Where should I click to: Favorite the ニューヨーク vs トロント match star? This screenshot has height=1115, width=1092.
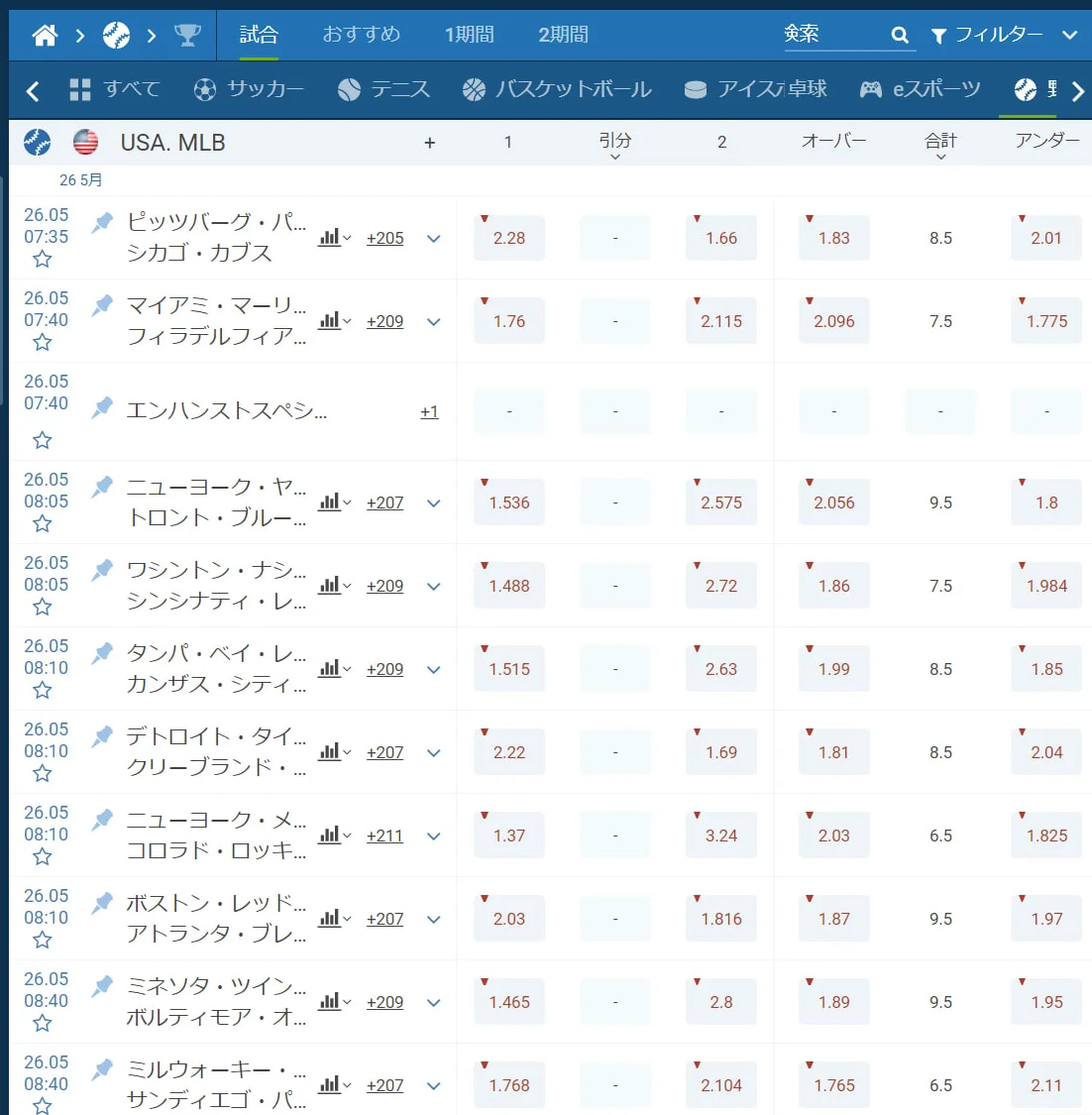(x=43, y=524)
